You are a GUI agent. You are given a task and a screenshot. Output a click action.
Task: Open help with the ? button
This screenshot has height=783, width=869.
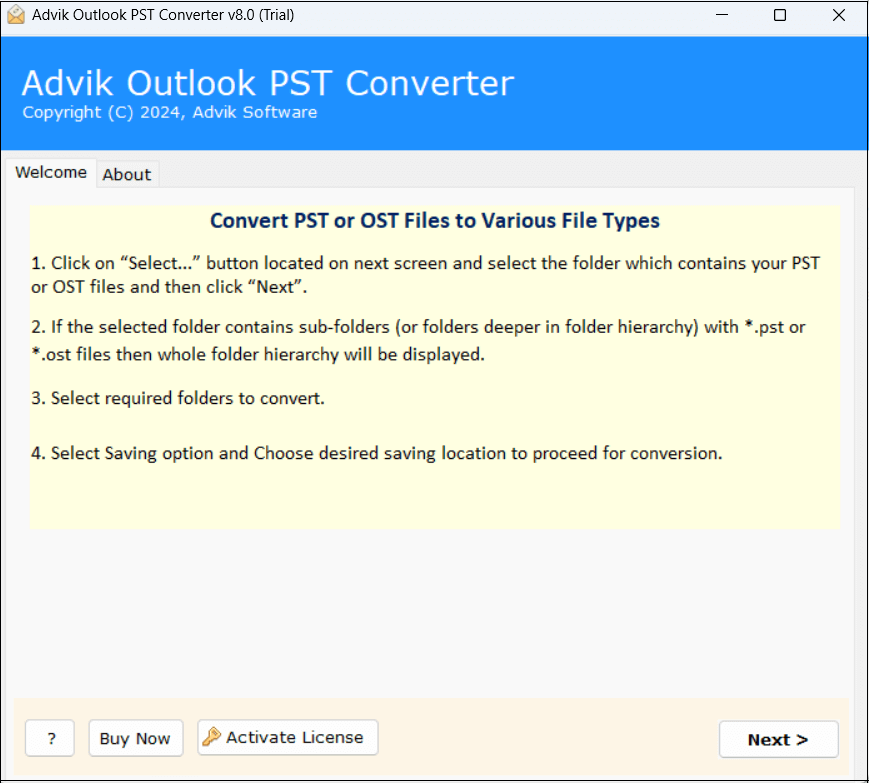(50, 738)
